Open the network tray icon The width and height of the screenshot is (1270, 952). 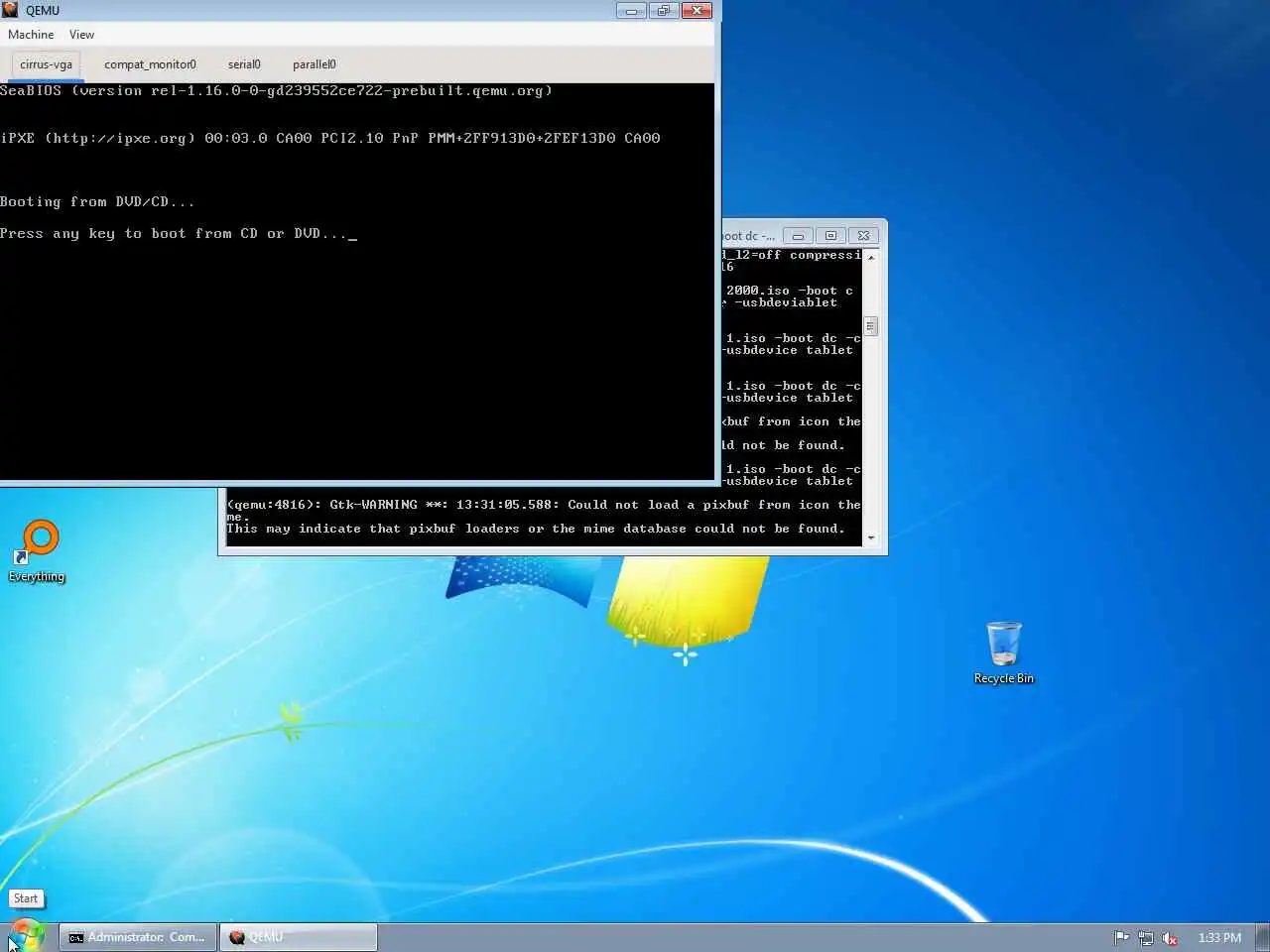(1146, 937)
